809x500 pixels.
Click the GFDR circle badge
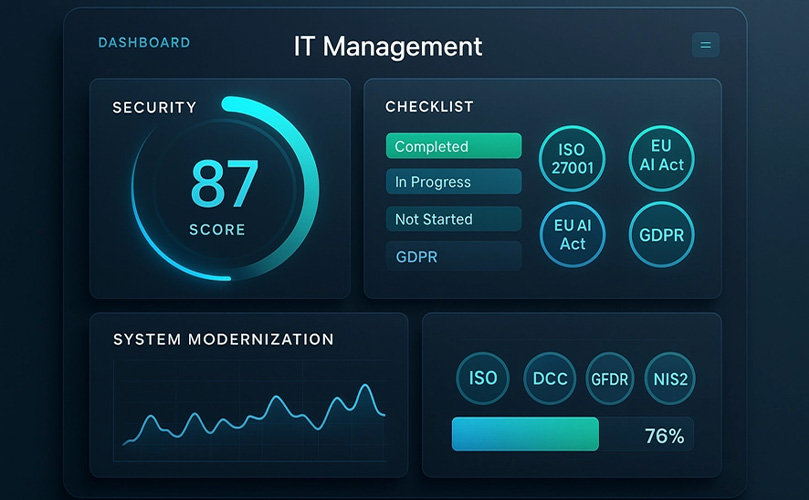[x=610, y=378]
